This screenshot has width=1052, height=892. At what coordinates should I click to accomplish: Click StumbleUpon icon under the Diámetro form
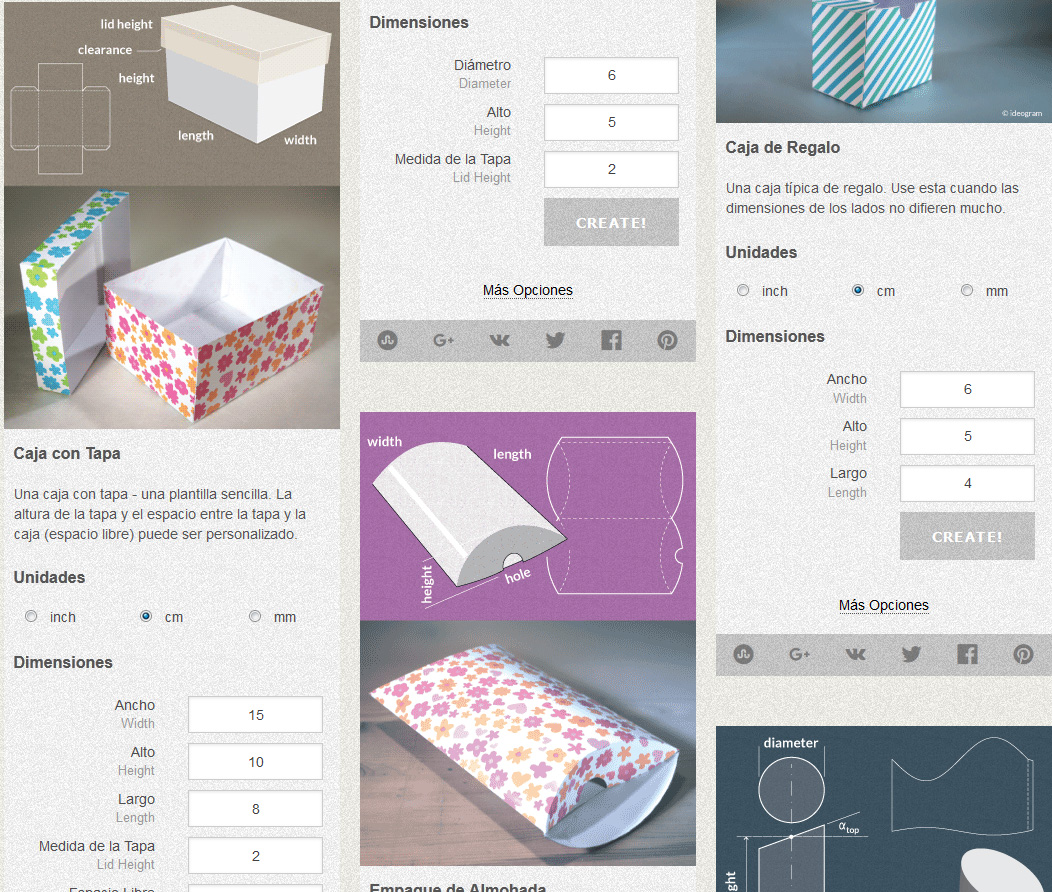388,340
